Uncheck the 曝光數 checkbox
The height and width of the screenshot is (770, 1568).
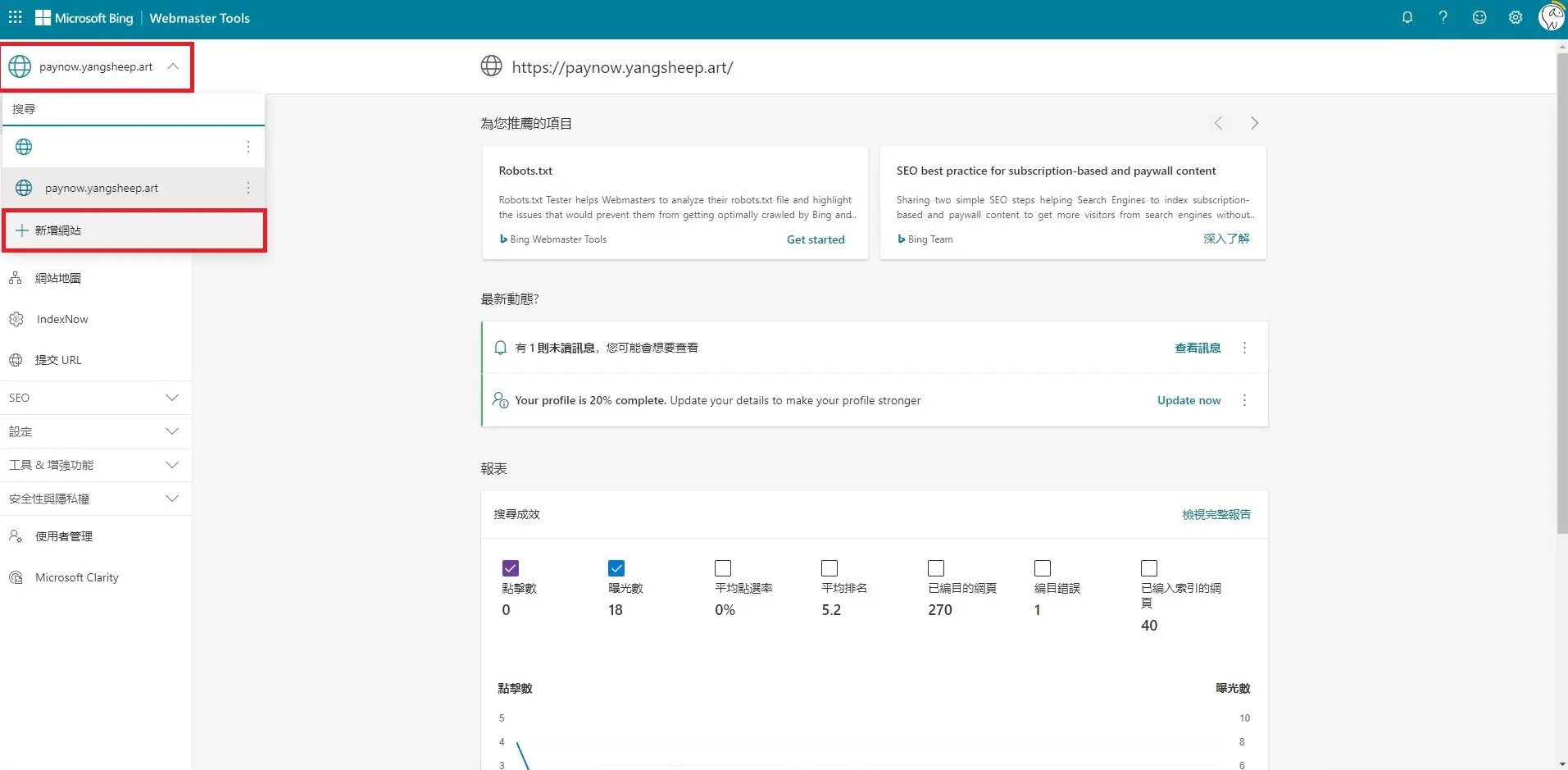pyautogui.click(x=616, y=568)
